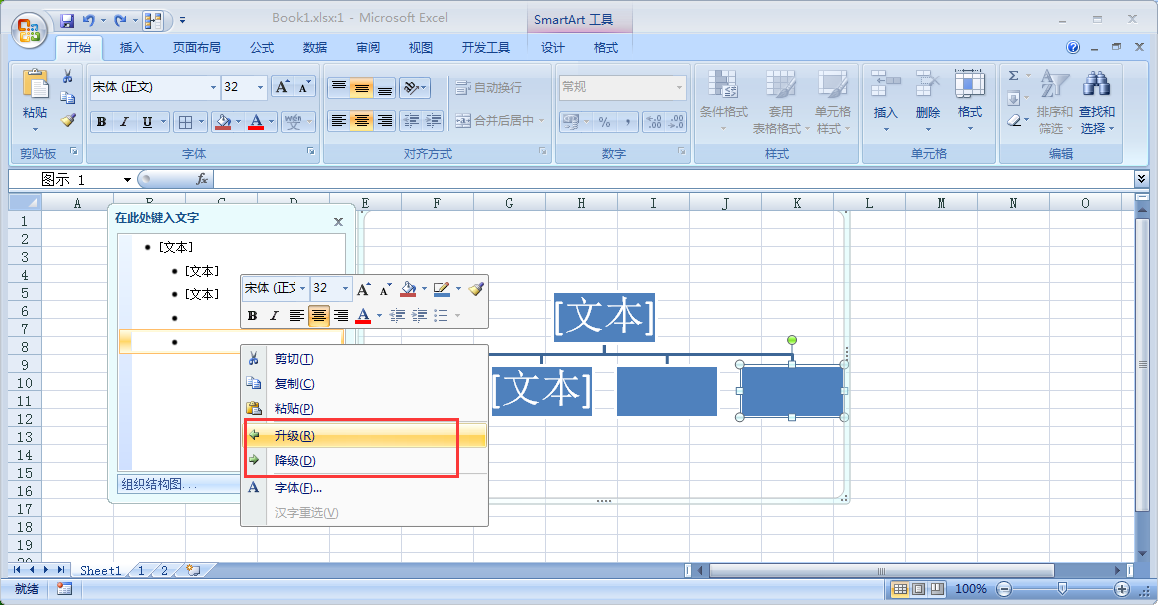
Task: Increase font size in ribbon font group
Action: (282, 87)
